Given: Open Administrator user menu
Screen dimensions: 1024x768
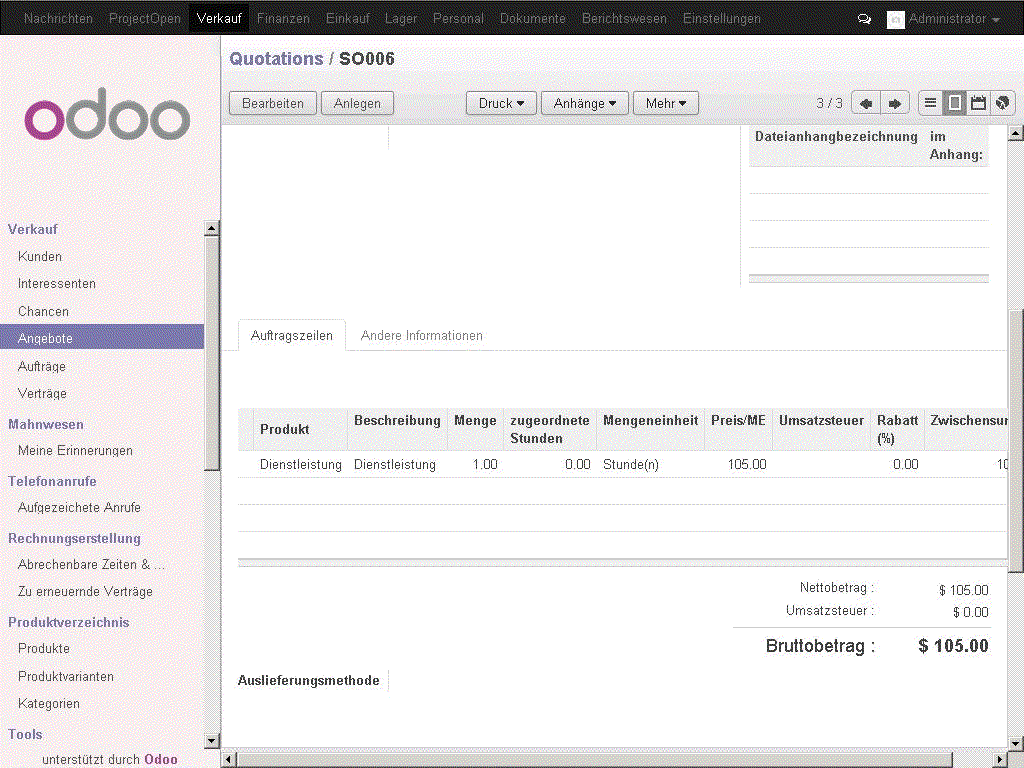Looking at the screenshot, I should [x=953, y=19].
